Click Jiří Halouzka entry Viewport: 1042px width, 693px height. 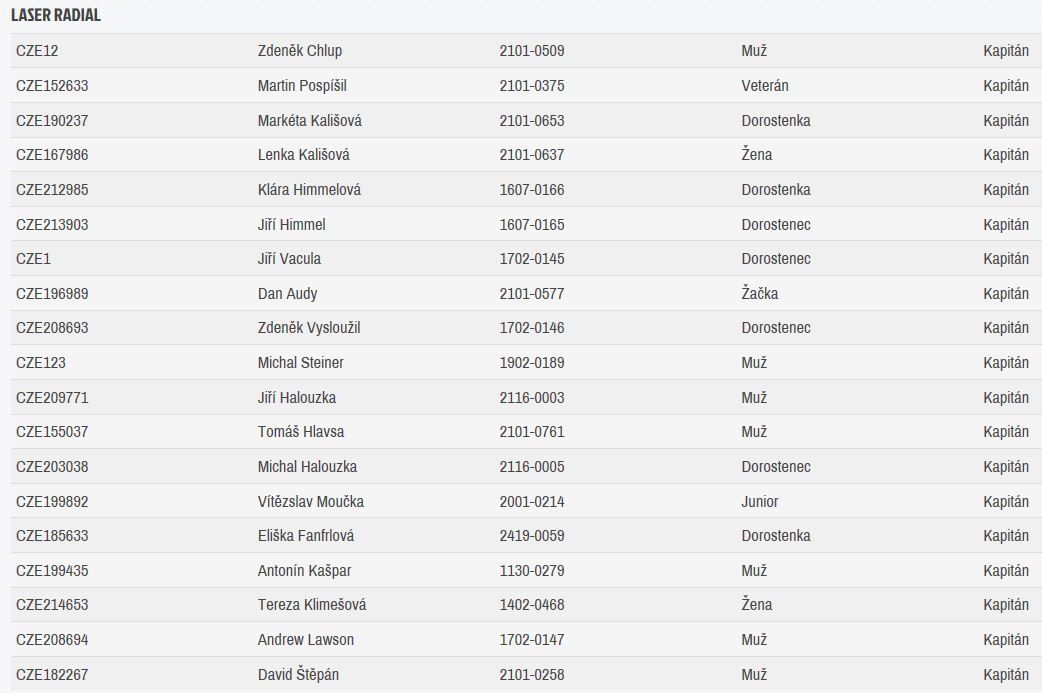pos(297,397)
